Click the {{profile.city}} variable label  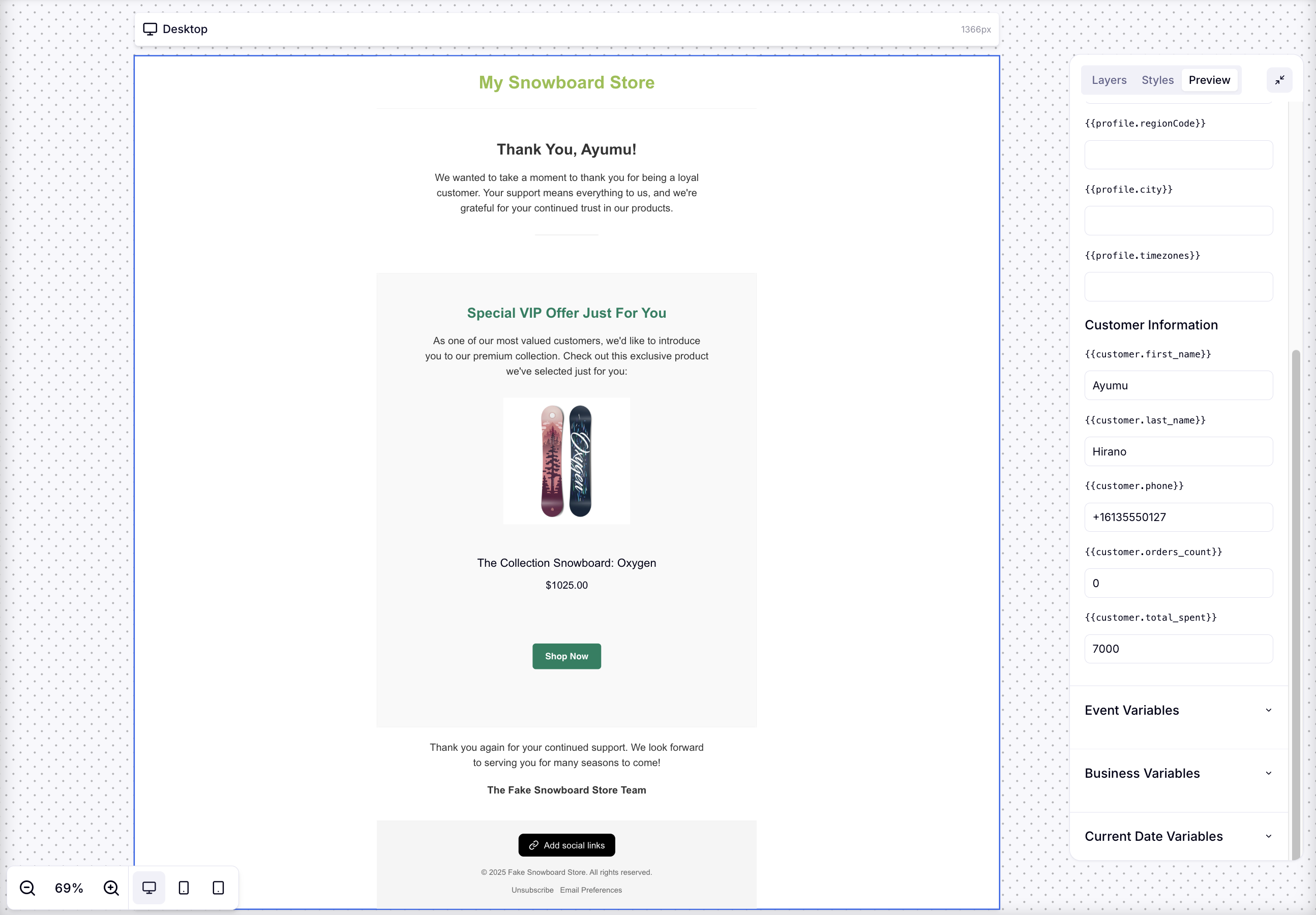(1128, 190)
